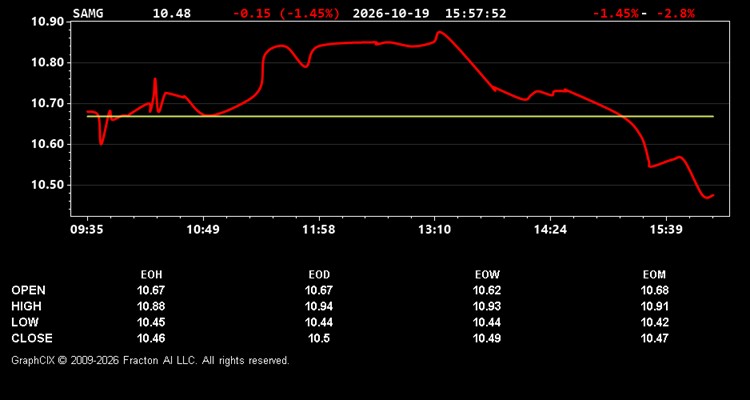Click the 10.80 price axis label
The width and height of the screenshot is (750, 400).
47,63
